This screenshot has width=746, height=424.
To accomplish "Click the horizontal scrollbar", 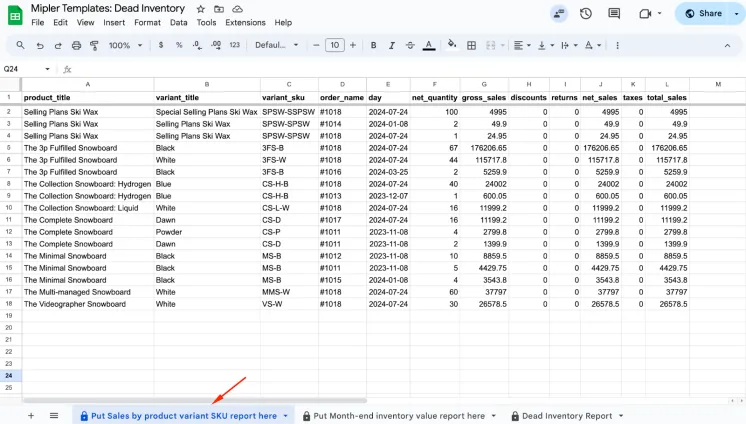I will coord(194,401).
